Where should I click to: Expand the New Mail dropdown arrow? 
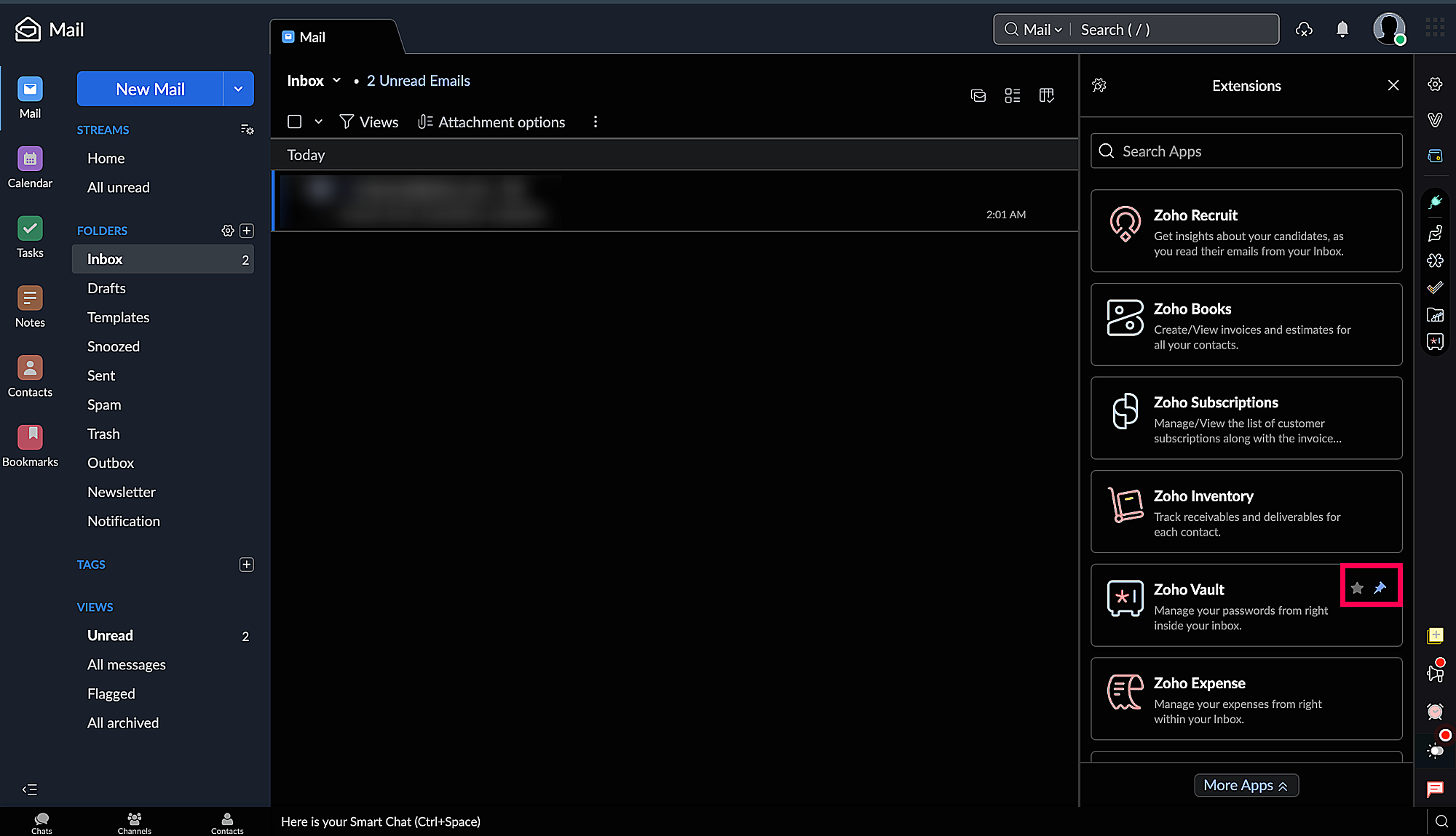coord(238,89)
